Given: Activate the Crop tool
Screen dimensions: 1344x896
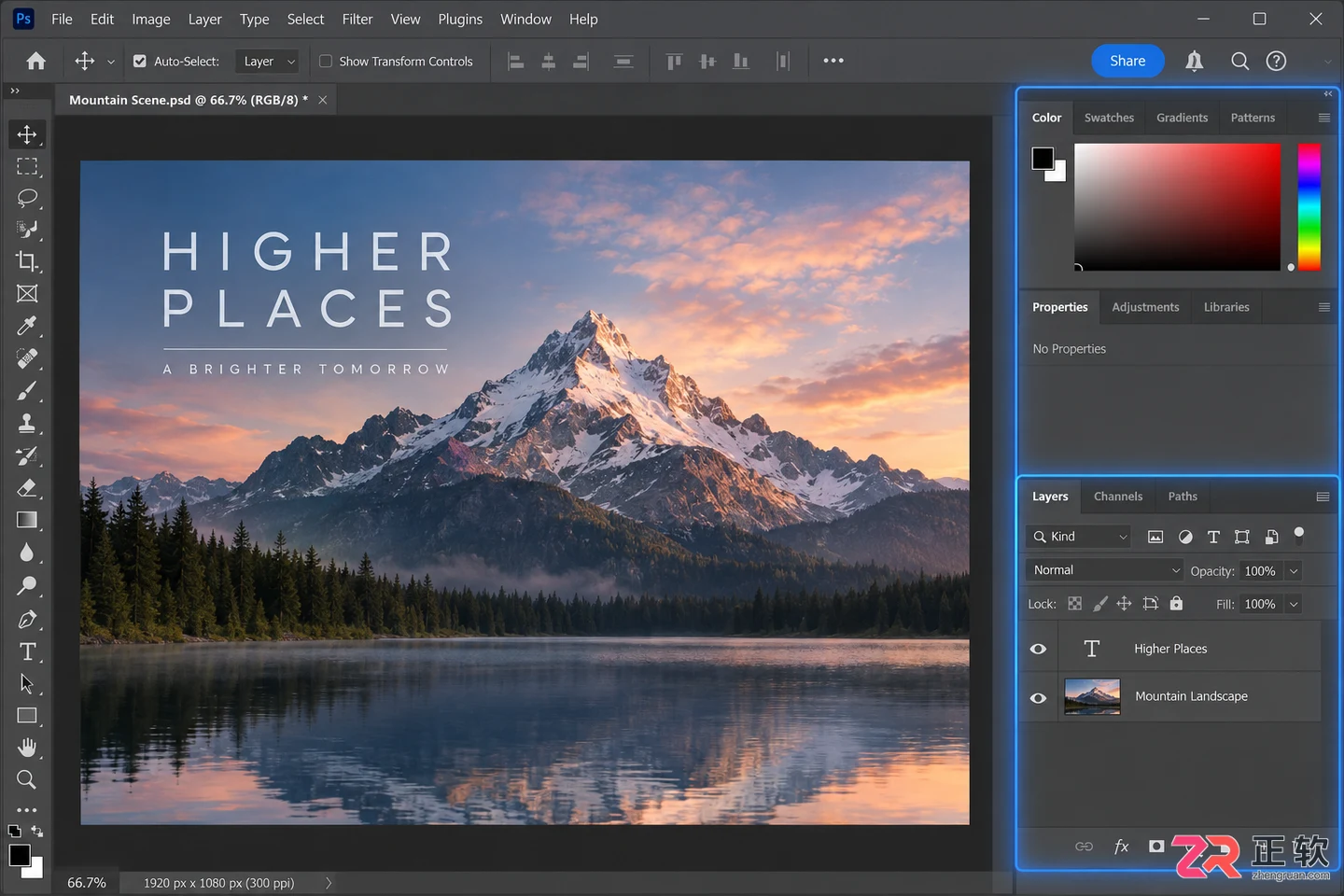Looking at the screenshot, I should [x=27, y=261].
